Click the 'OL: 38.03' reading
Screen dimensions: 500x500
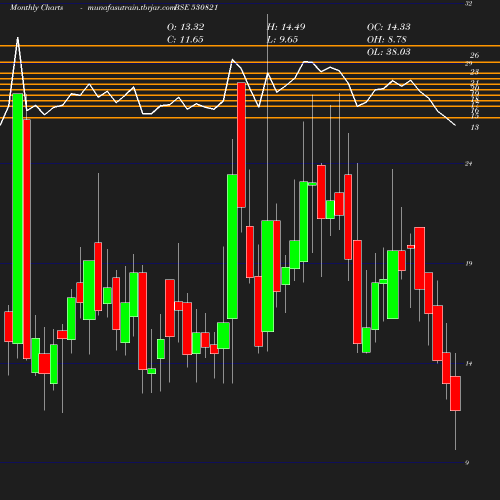(389, 52)
